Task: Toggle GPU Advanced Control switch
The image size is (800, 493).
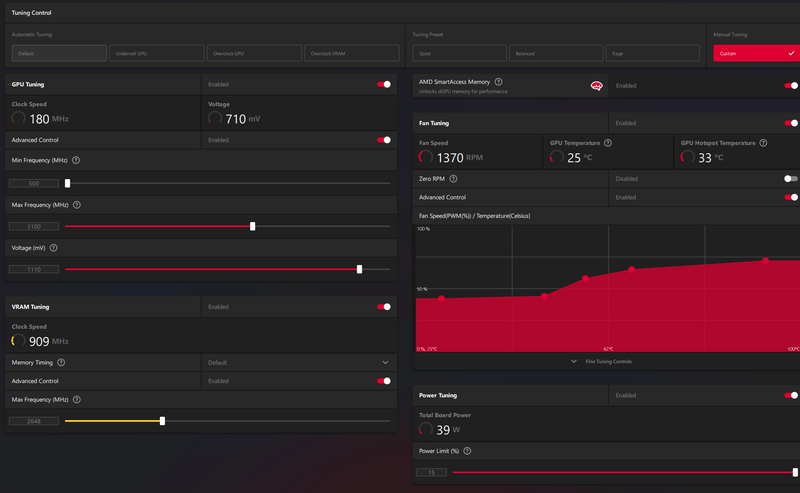Action: (x=384, y=140)
